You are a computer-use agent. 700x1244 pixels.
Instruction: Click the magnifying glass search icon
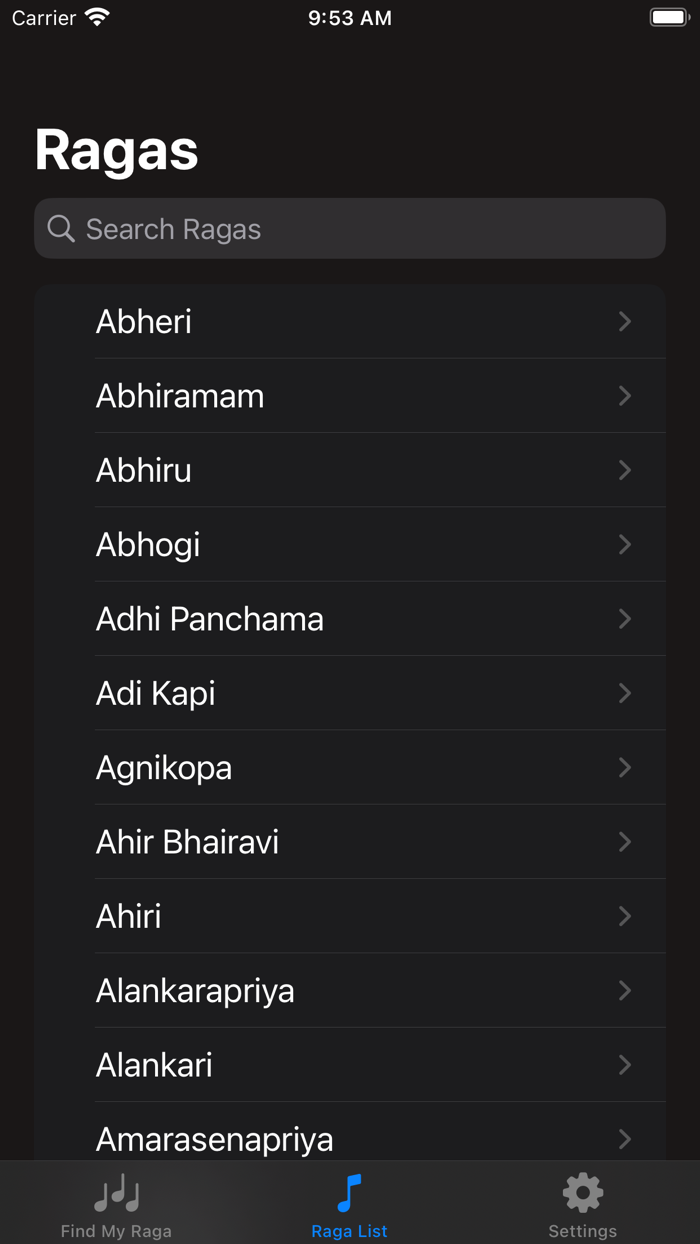[60, 228]
